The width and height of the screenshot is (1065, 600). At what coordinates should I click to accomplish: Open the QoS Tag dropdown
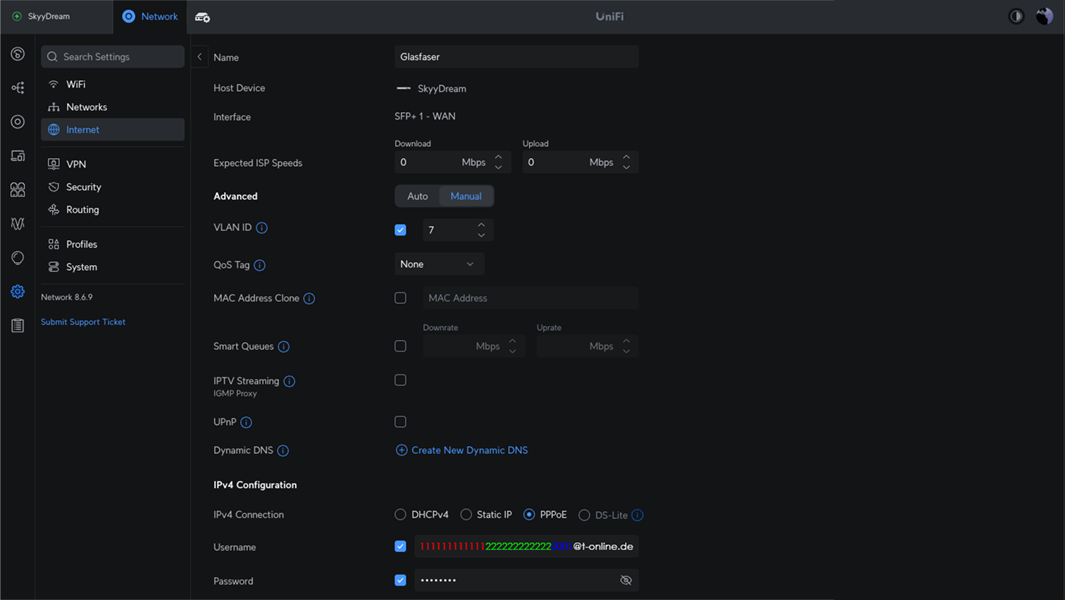[439, 264]
